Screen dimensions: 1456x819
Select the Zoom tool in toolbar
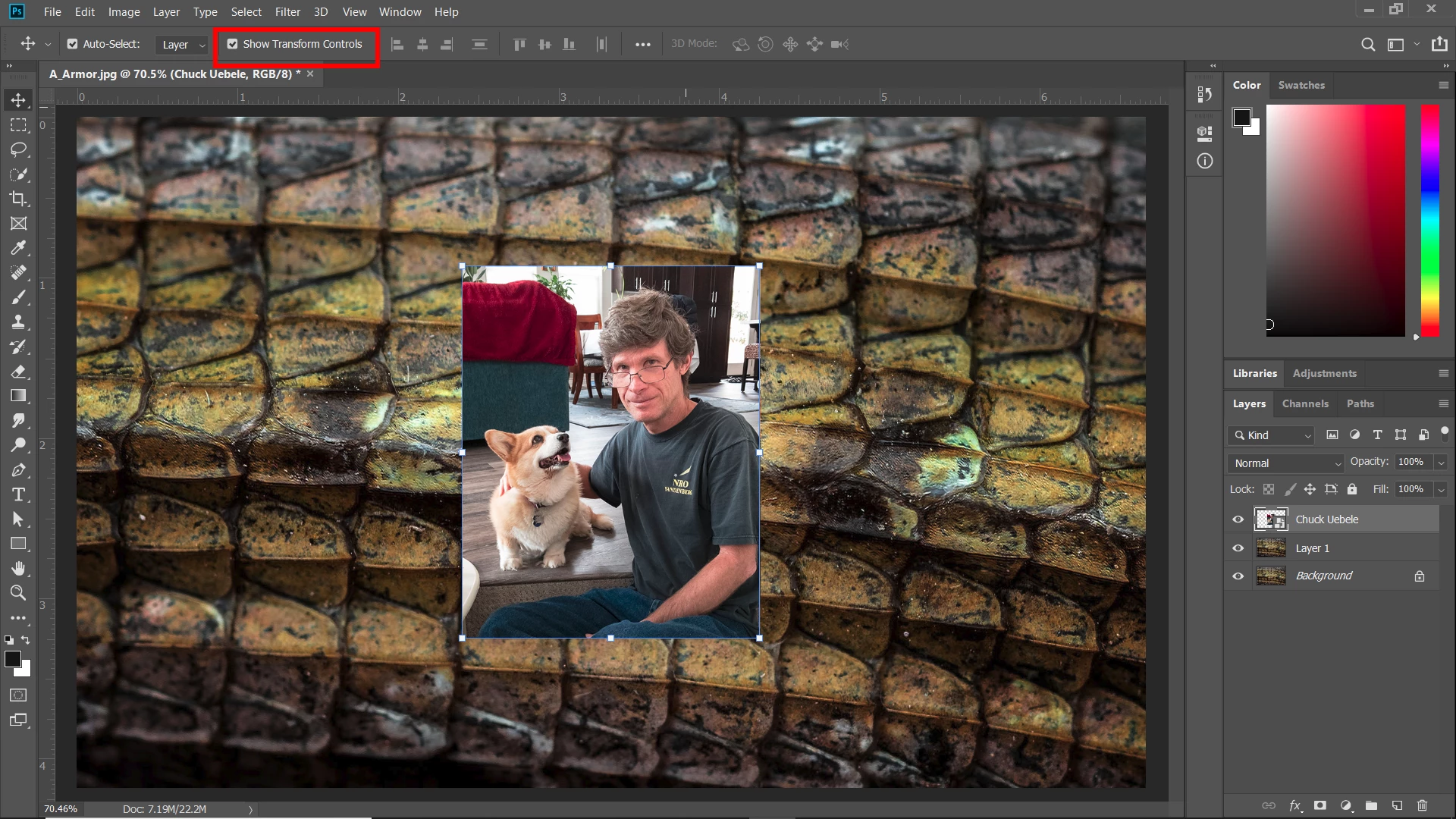point(18,593)
